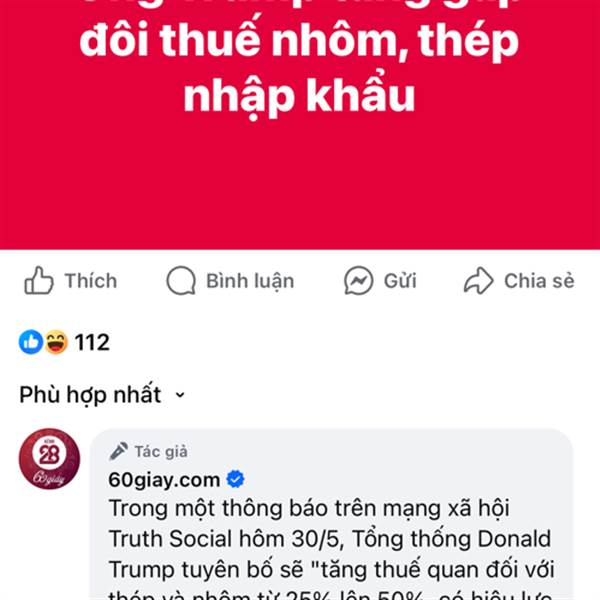Open the red headline post image
Image resolution: width=600 pixels, height=600 pixels.
(x=300, y=125)
